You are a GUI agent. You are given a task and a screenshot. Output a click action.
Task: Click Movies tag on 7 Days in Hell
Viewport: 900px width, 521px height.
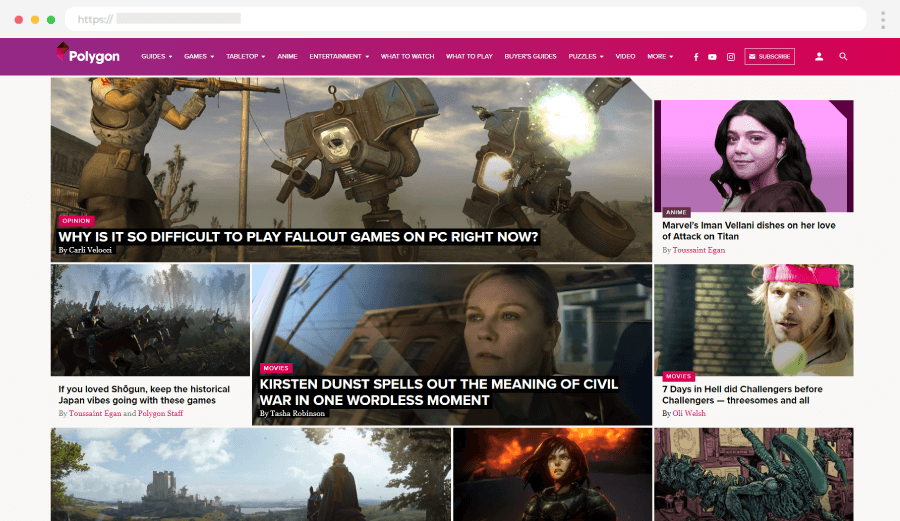tap(678, 376)
